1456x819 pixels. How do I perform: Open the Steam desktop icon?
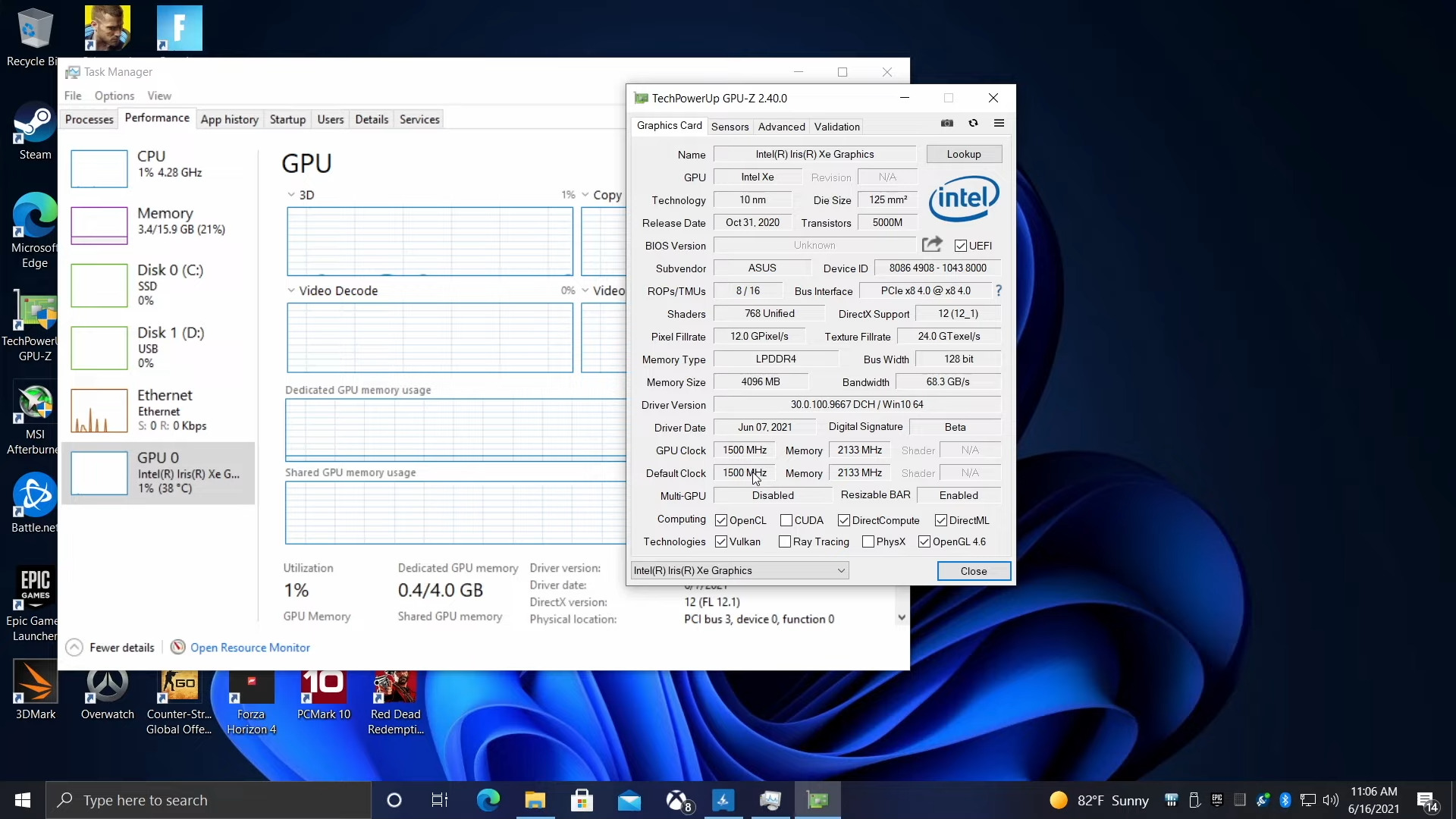click(x=35, y=132)
